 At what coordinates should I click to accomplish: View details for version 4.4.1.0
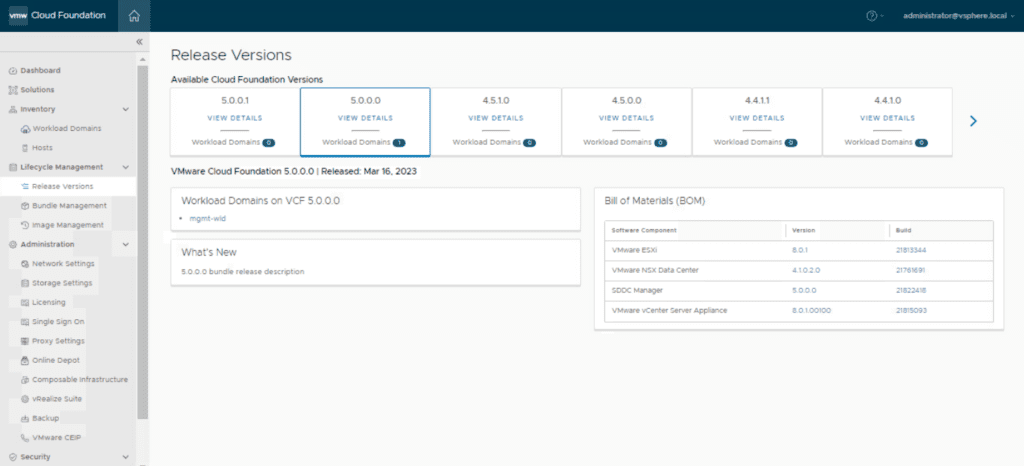click(x=888, y=118)
